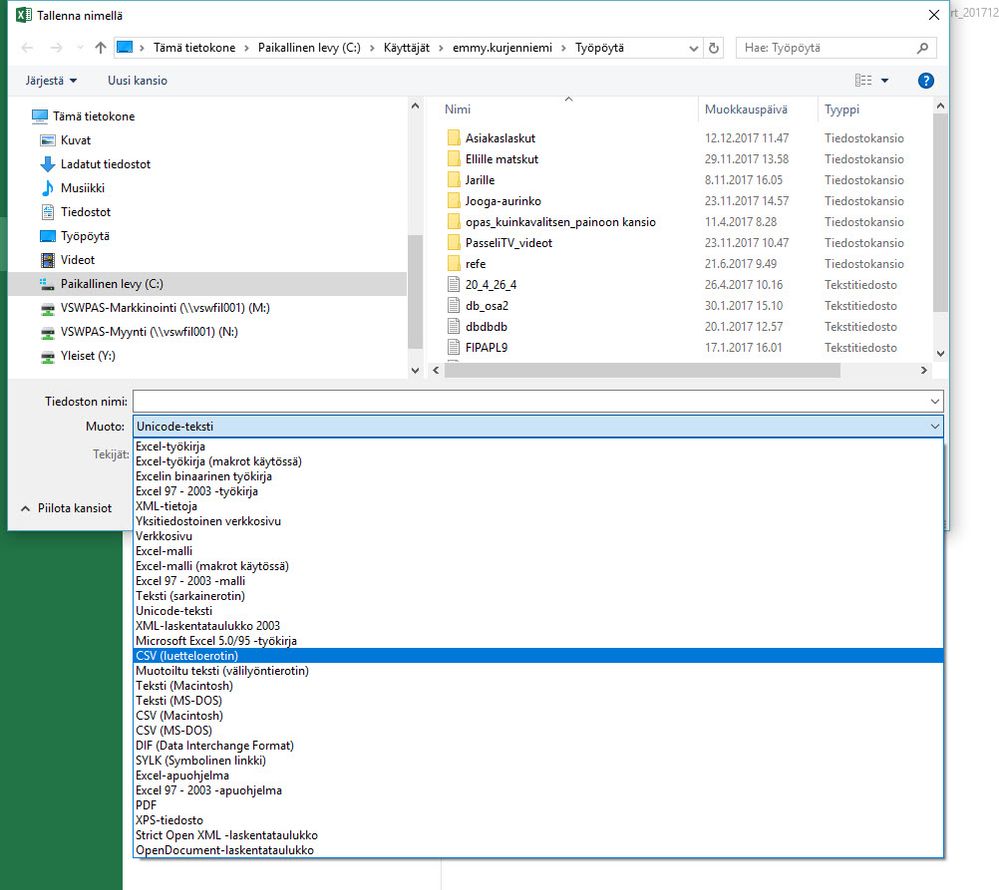This screenshot has height=890, width=999.
Task: Click the Kuvat pictures icon
Action: (48, 140)
